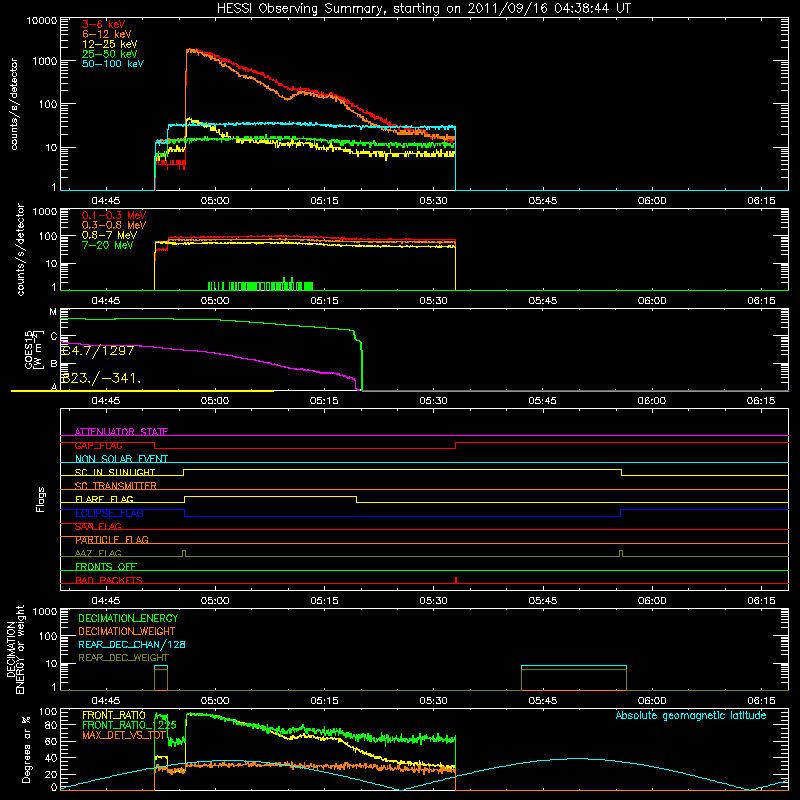Click the SC_TRANSMITTER flag label
Image resolution: width=800 pixels, height=800 pixels.
(x=115, y=486)
